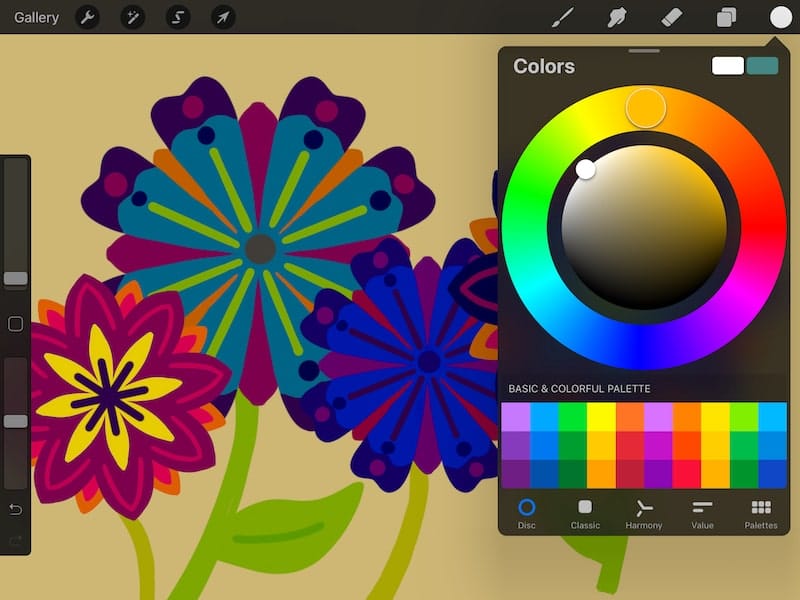Switch to the Harmony color tab
The width and height of the screenshot is (800, 600).
[644, 514]
